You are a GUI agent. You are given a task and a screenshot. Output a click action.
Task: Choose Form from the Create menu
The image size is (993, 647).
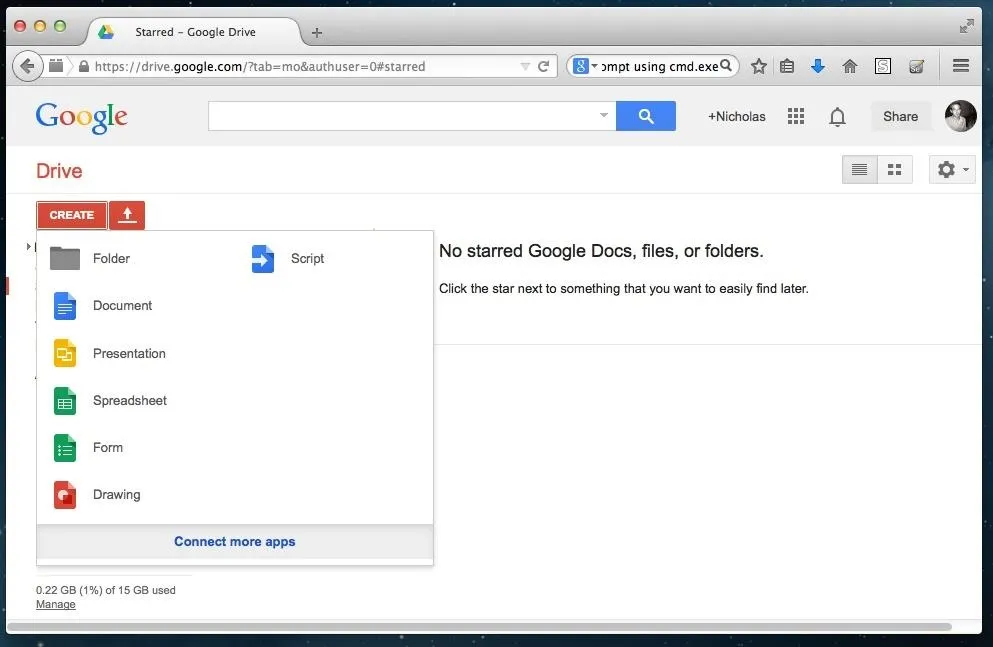click(108, 448)
